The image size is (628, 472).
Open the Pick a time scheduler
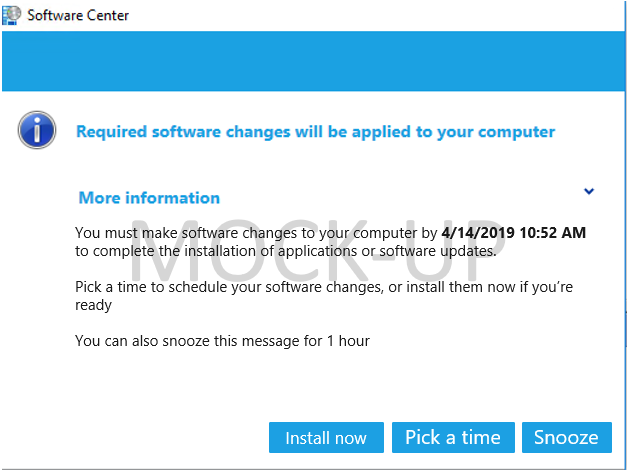[453, 438]
